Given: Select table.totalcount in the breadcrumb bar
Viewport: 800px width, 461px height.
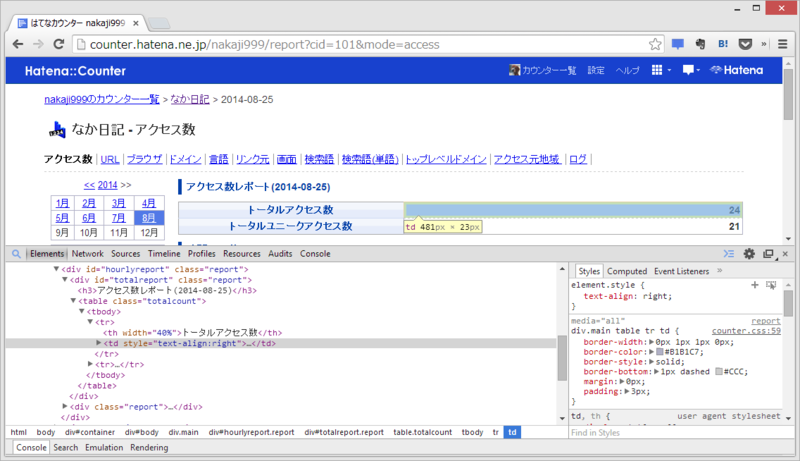Looking at the screenshot, I should point(422,432).
